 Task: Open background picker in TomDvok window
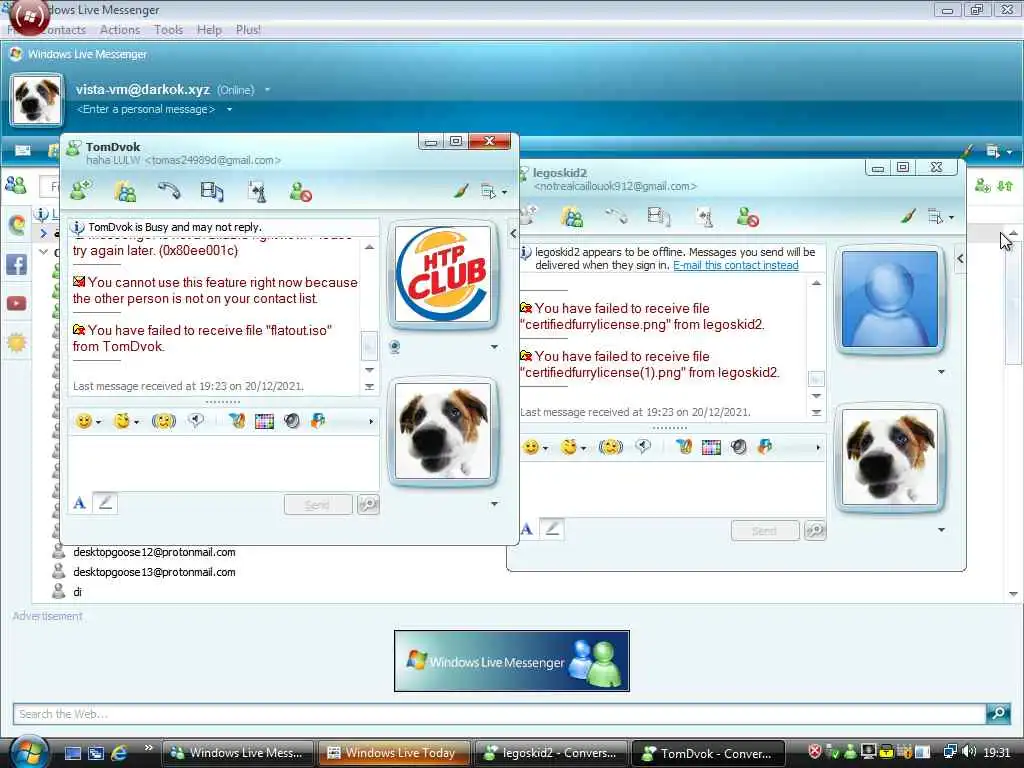click(264, 421)
